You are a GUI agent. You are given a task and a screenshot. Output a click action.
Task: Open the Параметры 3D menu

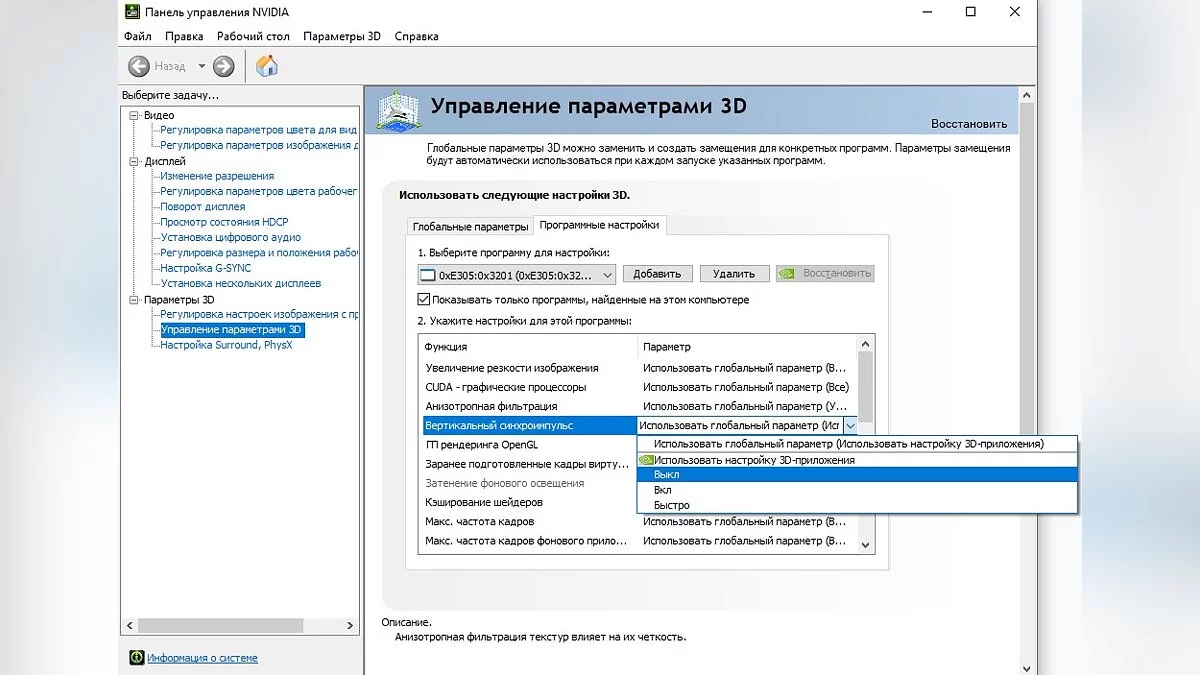342,36
